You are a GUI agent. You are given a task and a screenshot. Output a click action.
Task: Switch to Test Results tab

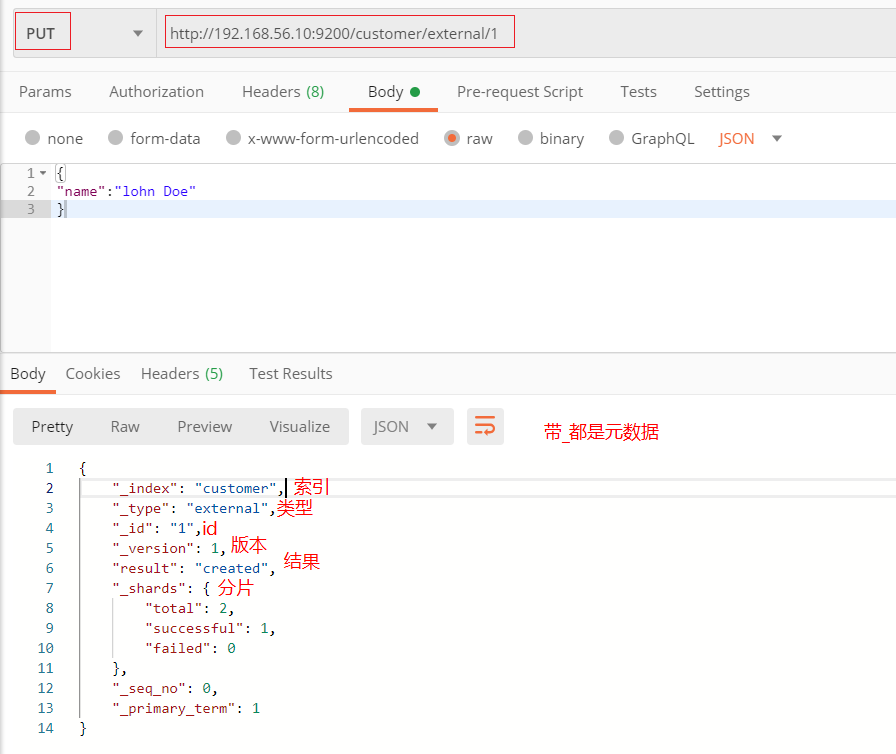[290, 374]
